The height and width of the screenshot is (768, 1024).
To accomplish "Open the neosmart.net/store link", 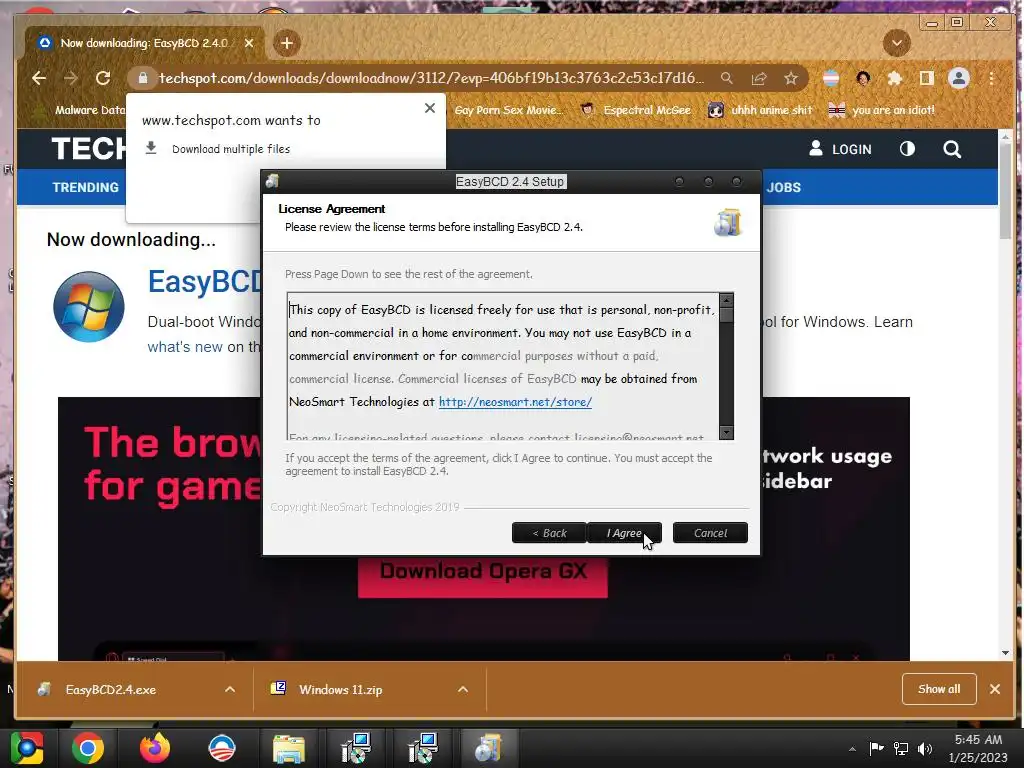I will tap(515, 402).
